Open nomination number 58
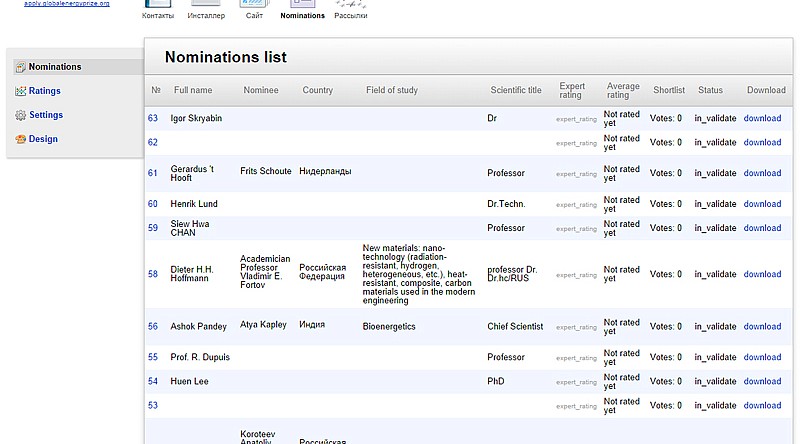 tap(153, 274)
